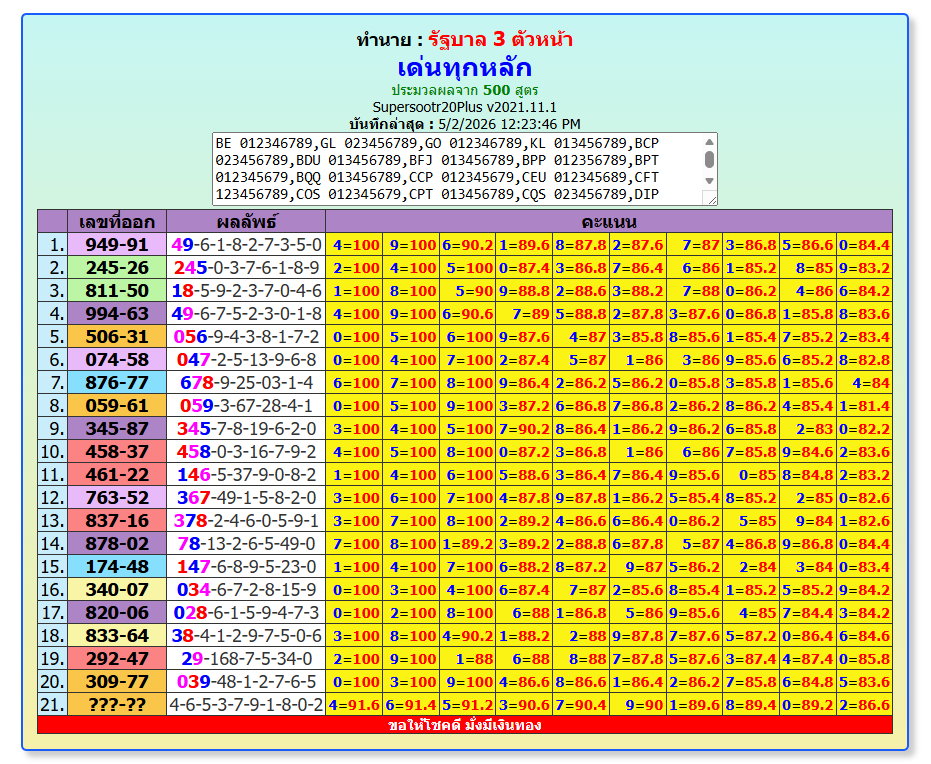Click score 1=81.4 in row 8
Screen dimensions: 931x764
point(864,405)
